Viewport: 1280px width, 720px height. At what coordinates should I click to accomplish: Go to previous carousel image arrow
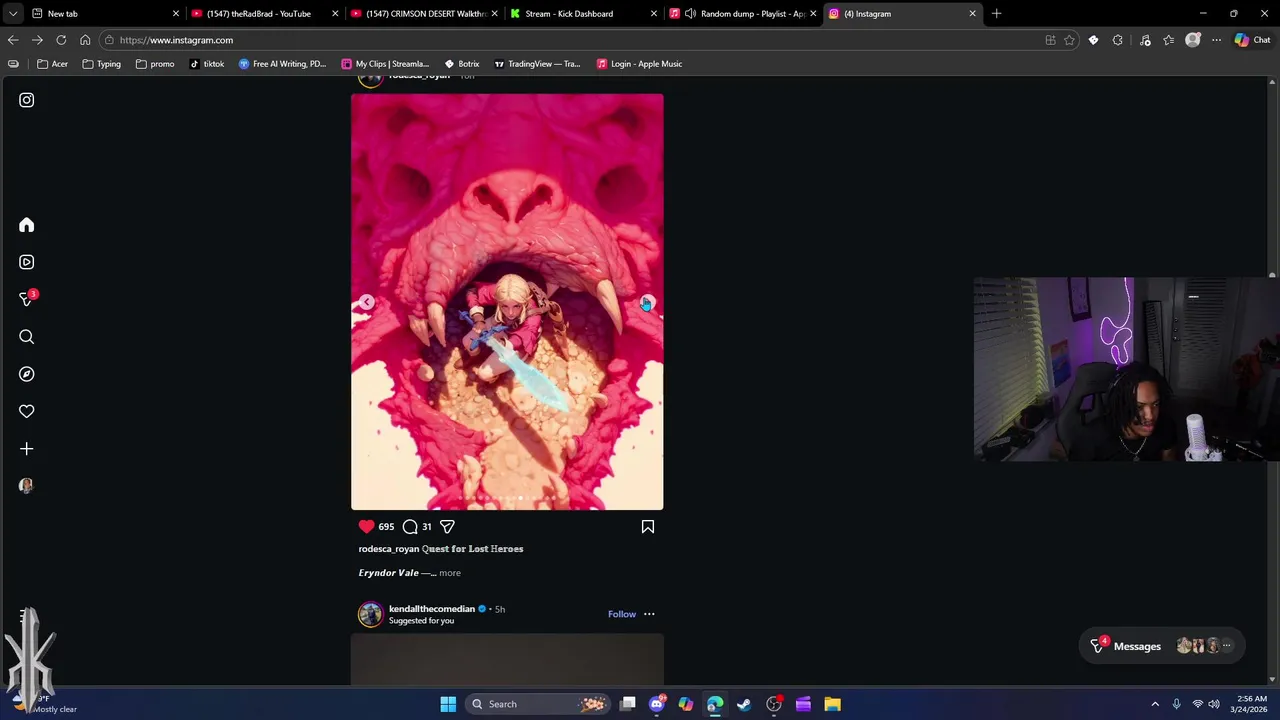pos(367,302)
